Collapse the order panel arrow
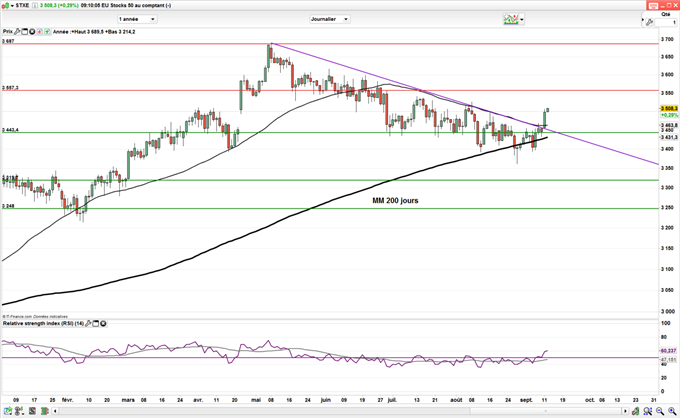Image resolution: width=680 pixels, height=418 pixels. [x=643, y=20]
